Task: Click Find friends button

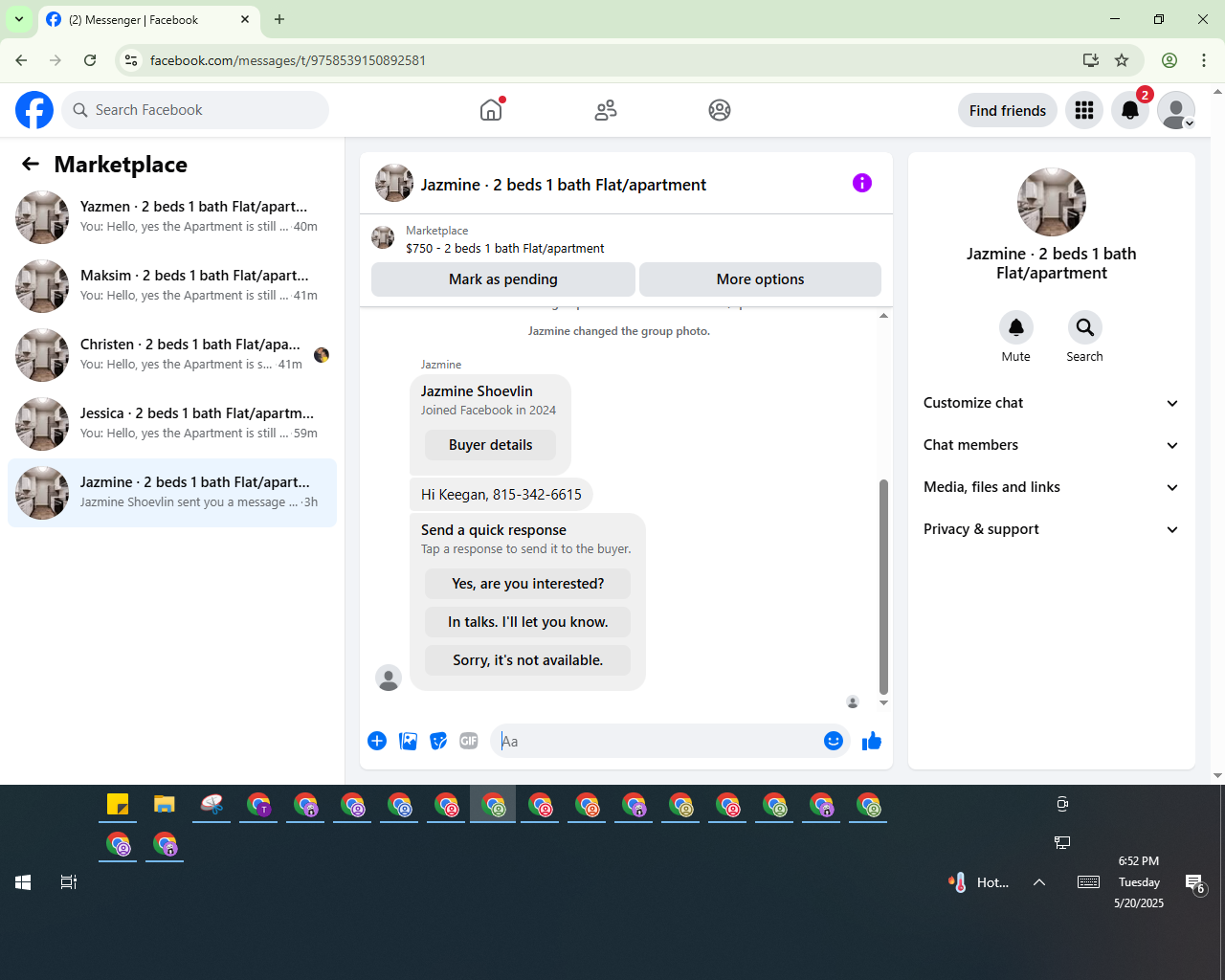Action: (x=1008, y=110)
